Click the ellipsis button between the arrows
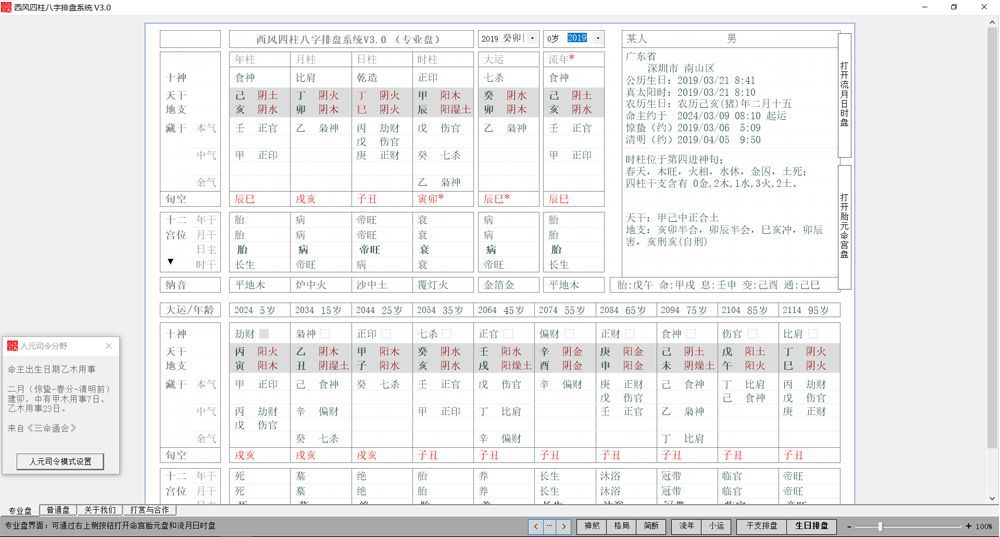The width and height of the screenshot is (1000, 537). [549, 526]
